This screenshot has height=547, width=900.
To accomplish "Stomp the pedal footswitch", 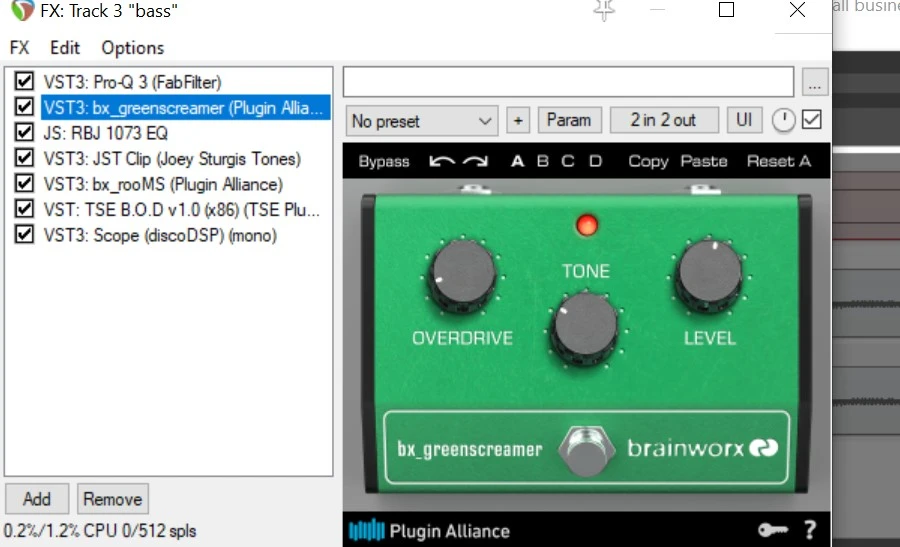I will [586, 451].
